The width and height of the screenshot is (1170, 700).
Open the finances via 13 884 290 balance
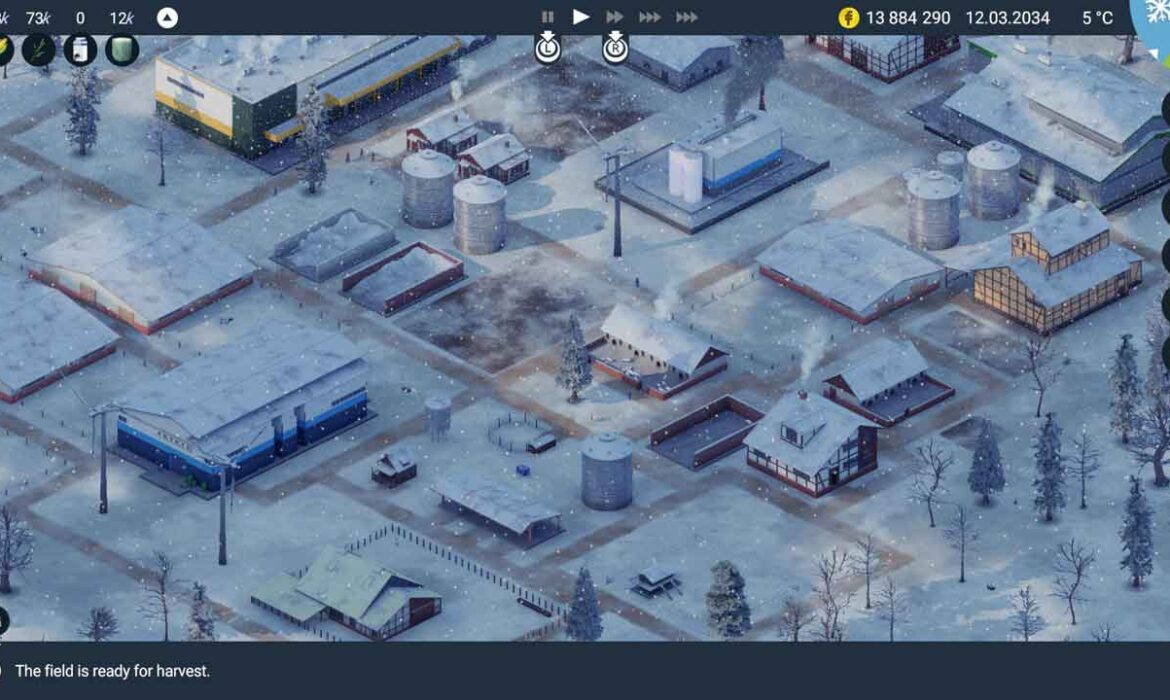click(908, 18)
